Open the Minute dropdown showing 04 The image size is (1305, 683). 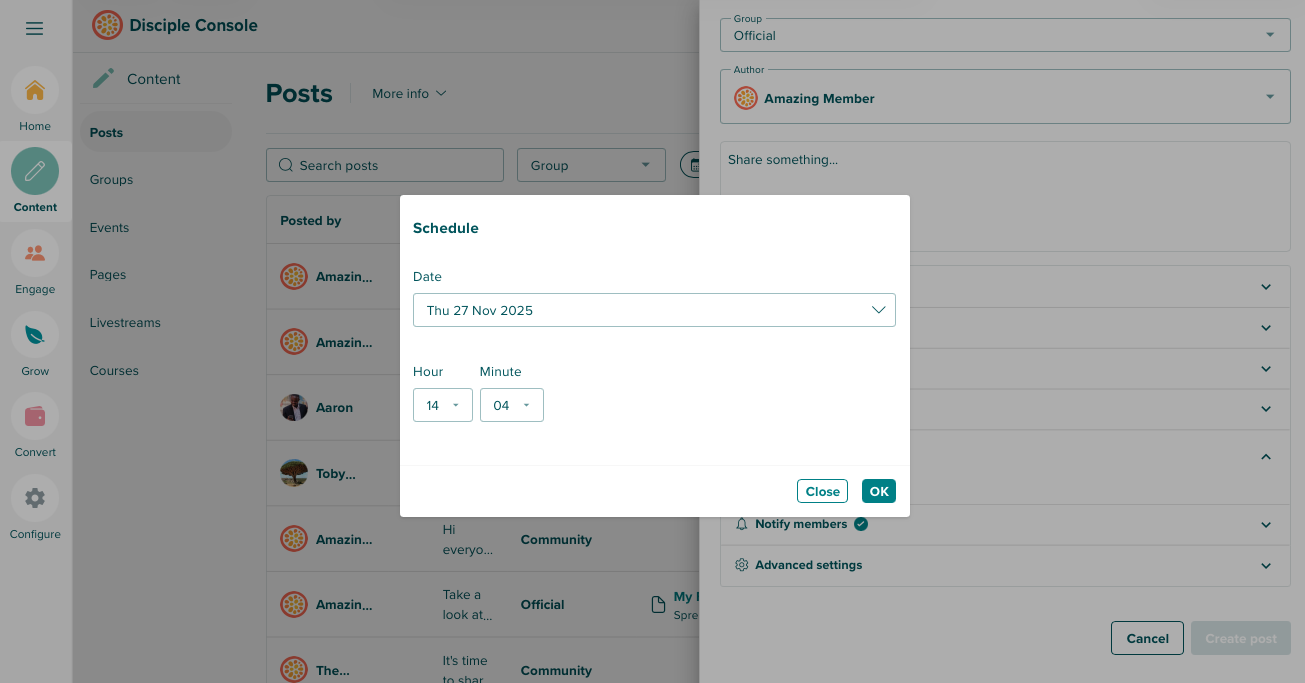pyautogui.click(x=511, y=405)
